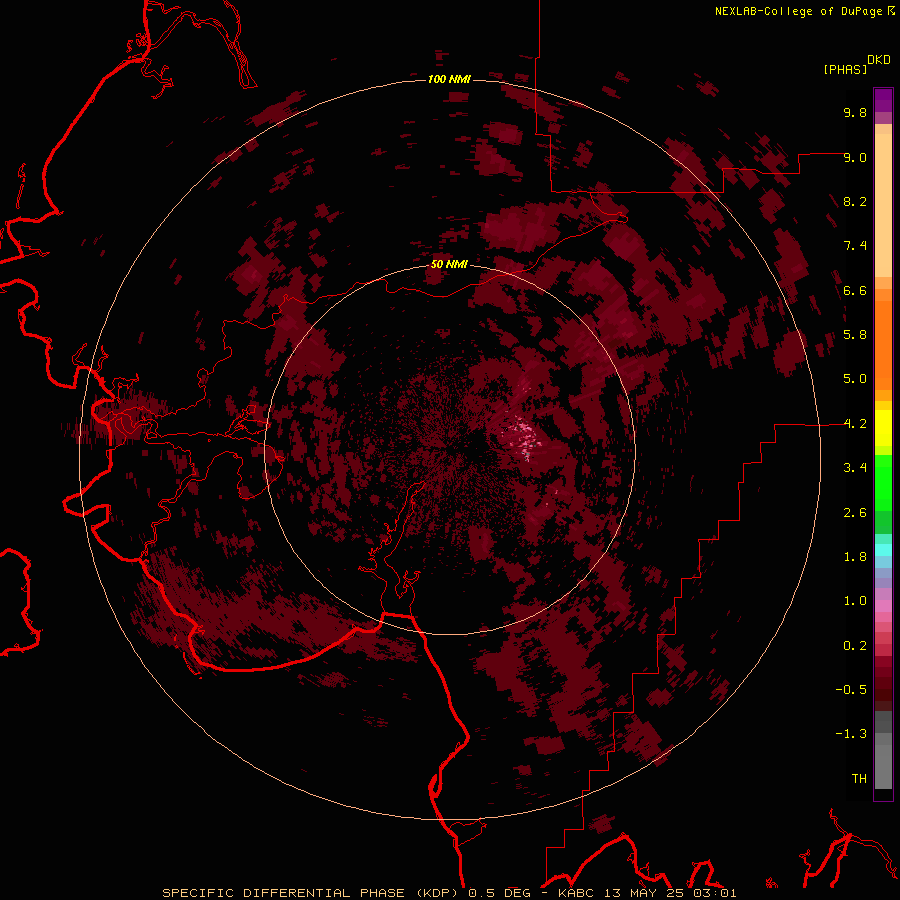Click the KABC station identifier in the caption
Viewport: 900px width, 900px height.
coord(579,893)
